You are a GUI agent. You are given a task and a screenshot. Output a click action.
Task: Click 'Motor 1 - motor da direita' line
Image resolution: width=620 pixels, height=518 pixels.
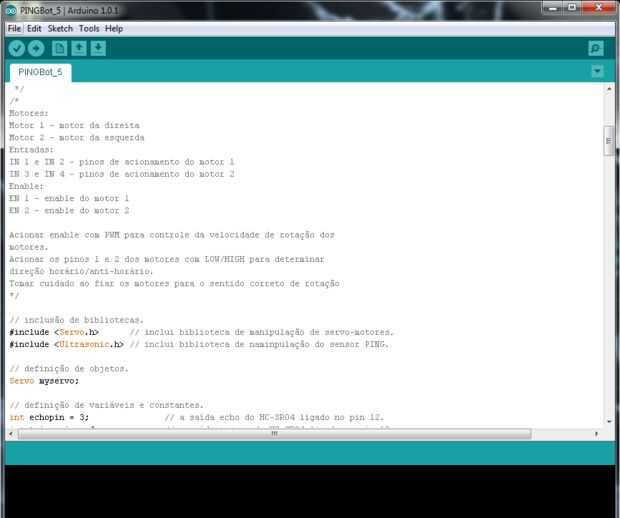click(x=74, y=125)
